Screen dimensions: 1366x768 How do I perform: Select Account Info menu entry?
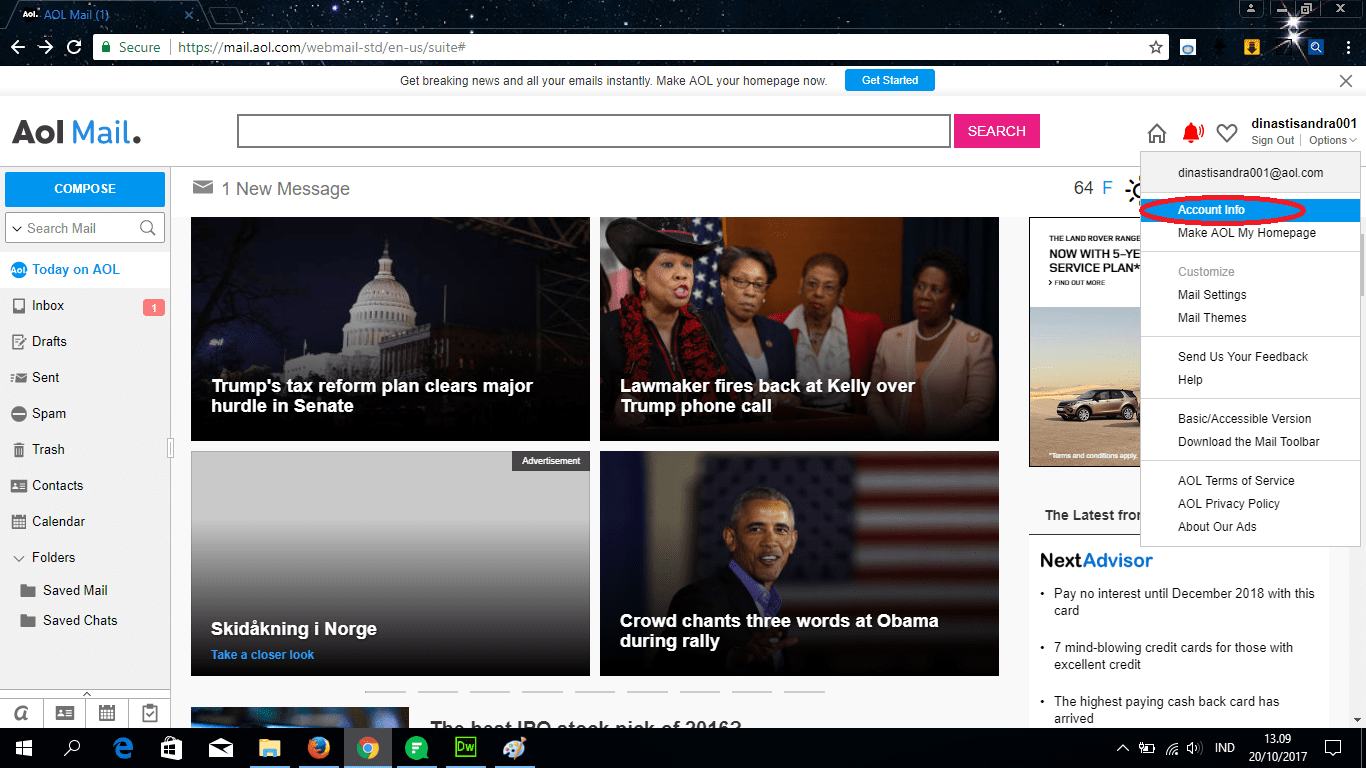pos(1250,210)
